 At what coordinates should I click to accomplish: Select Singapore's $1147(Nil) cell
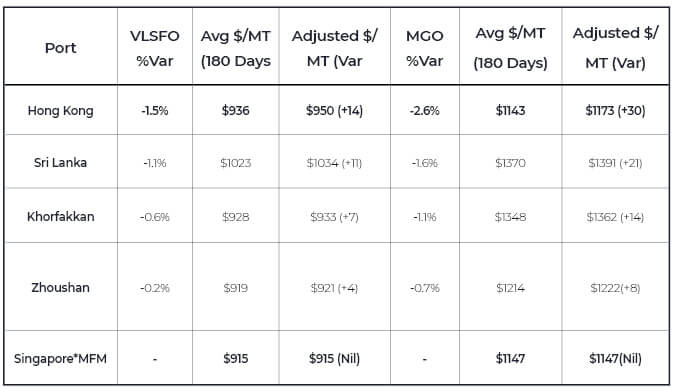click(615, 358)
